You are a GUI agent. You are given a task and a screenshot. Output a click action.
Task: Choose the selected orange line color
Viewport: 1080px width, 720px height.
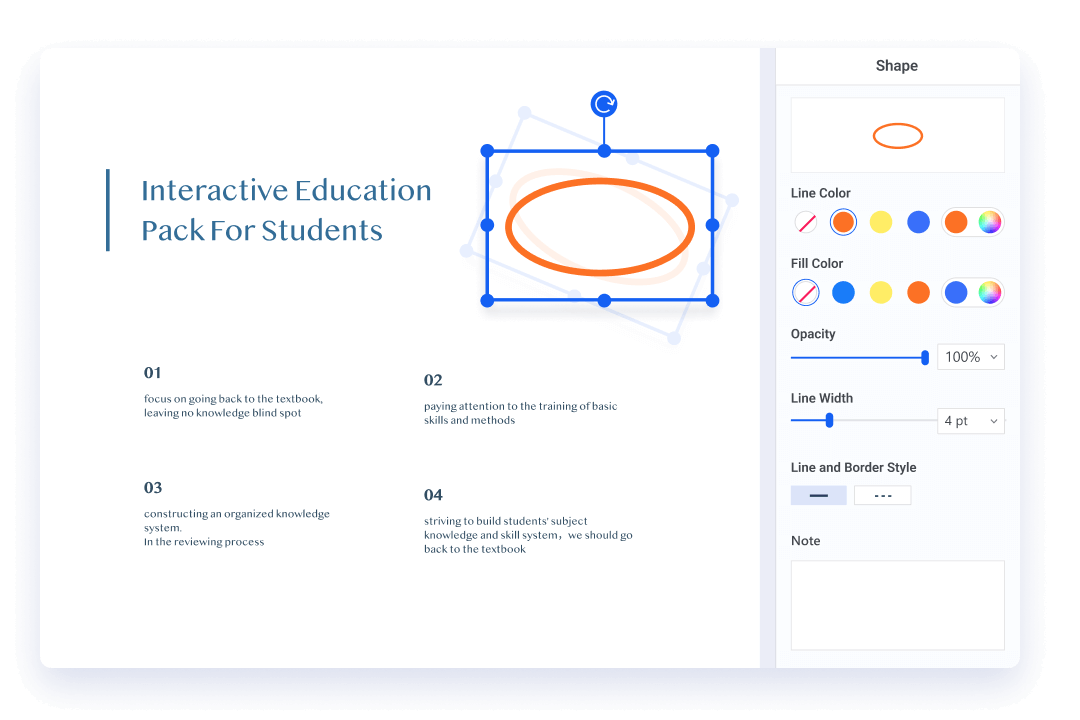(843, 222)
